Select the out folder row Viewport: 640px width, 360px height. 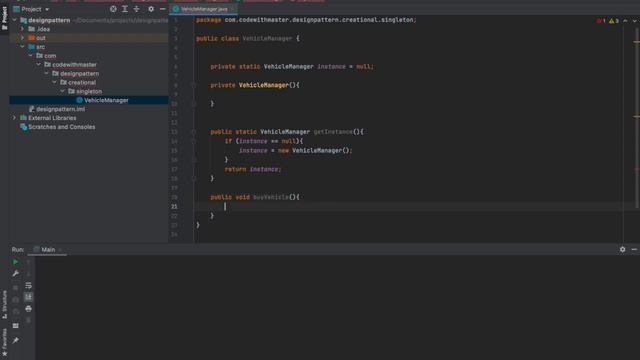89,38
